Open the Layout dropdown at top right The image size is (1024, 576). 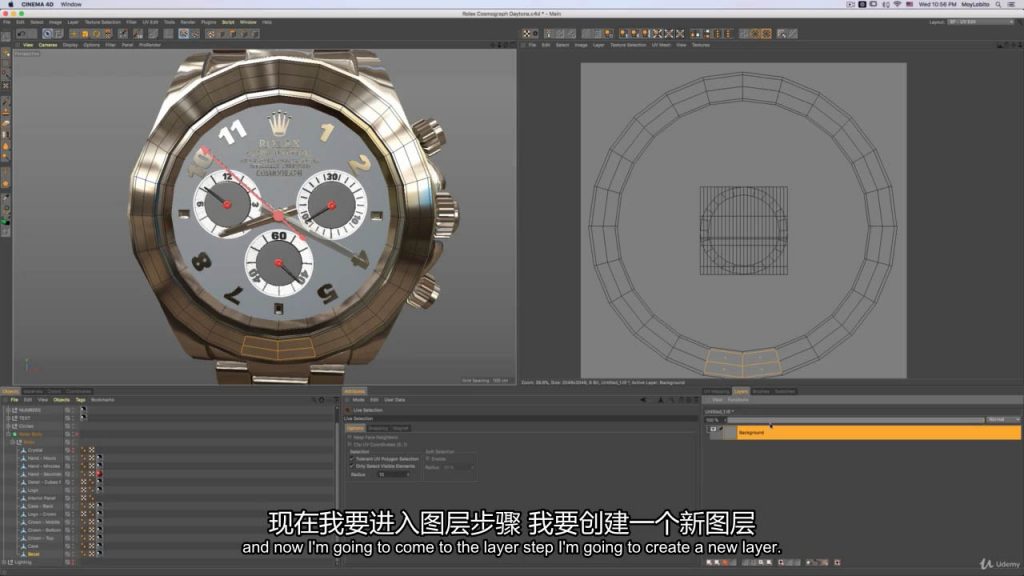[x=981, y=22]
